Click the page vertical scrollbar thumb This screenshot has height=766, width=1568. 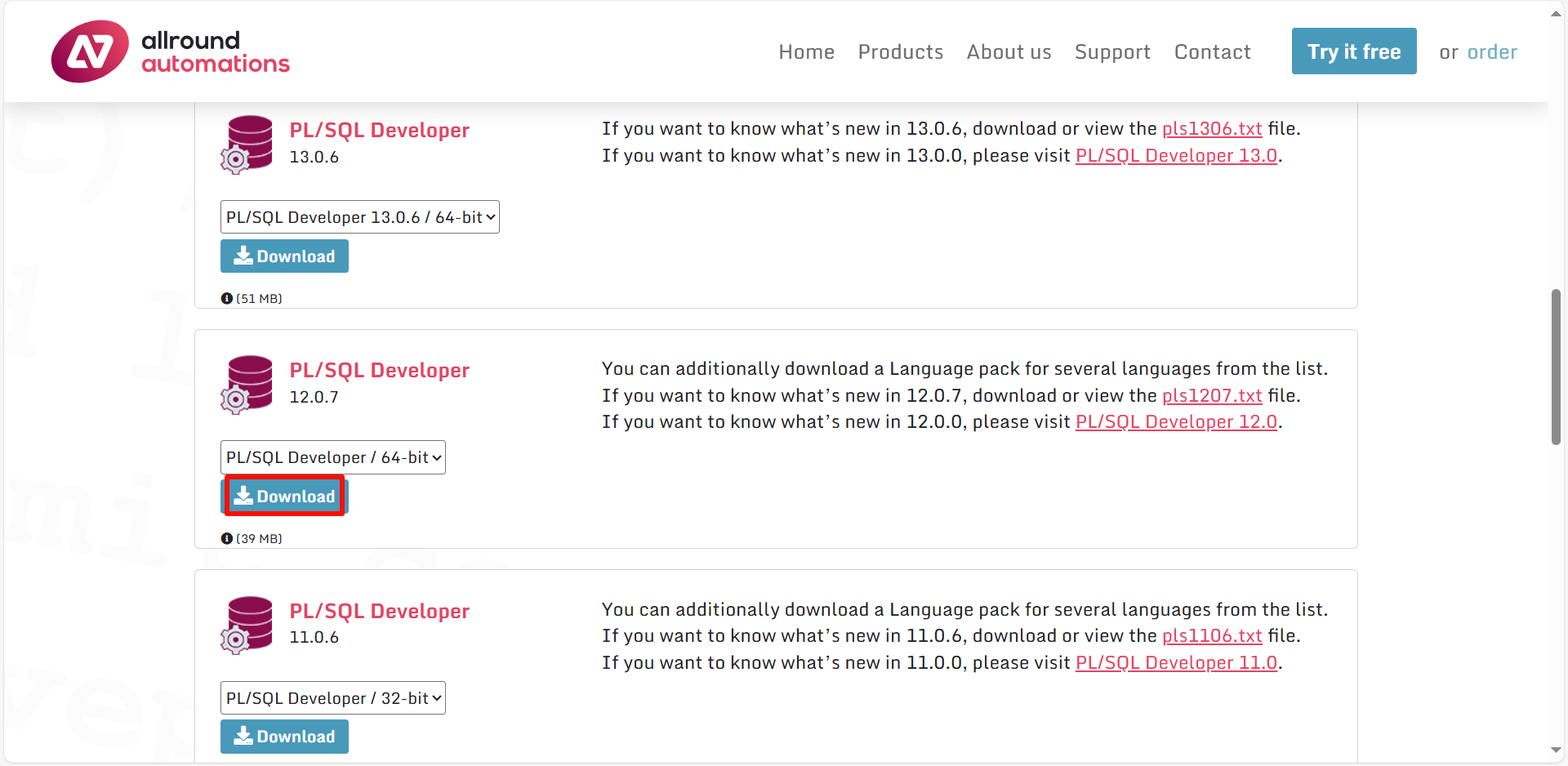click(x=1556, y=367)
